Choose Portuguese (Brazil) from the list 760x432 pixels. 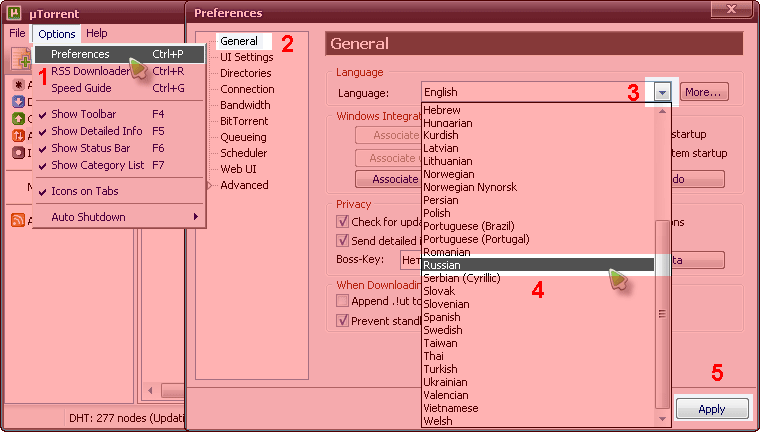pyautogui.click(x=538, y=226)
